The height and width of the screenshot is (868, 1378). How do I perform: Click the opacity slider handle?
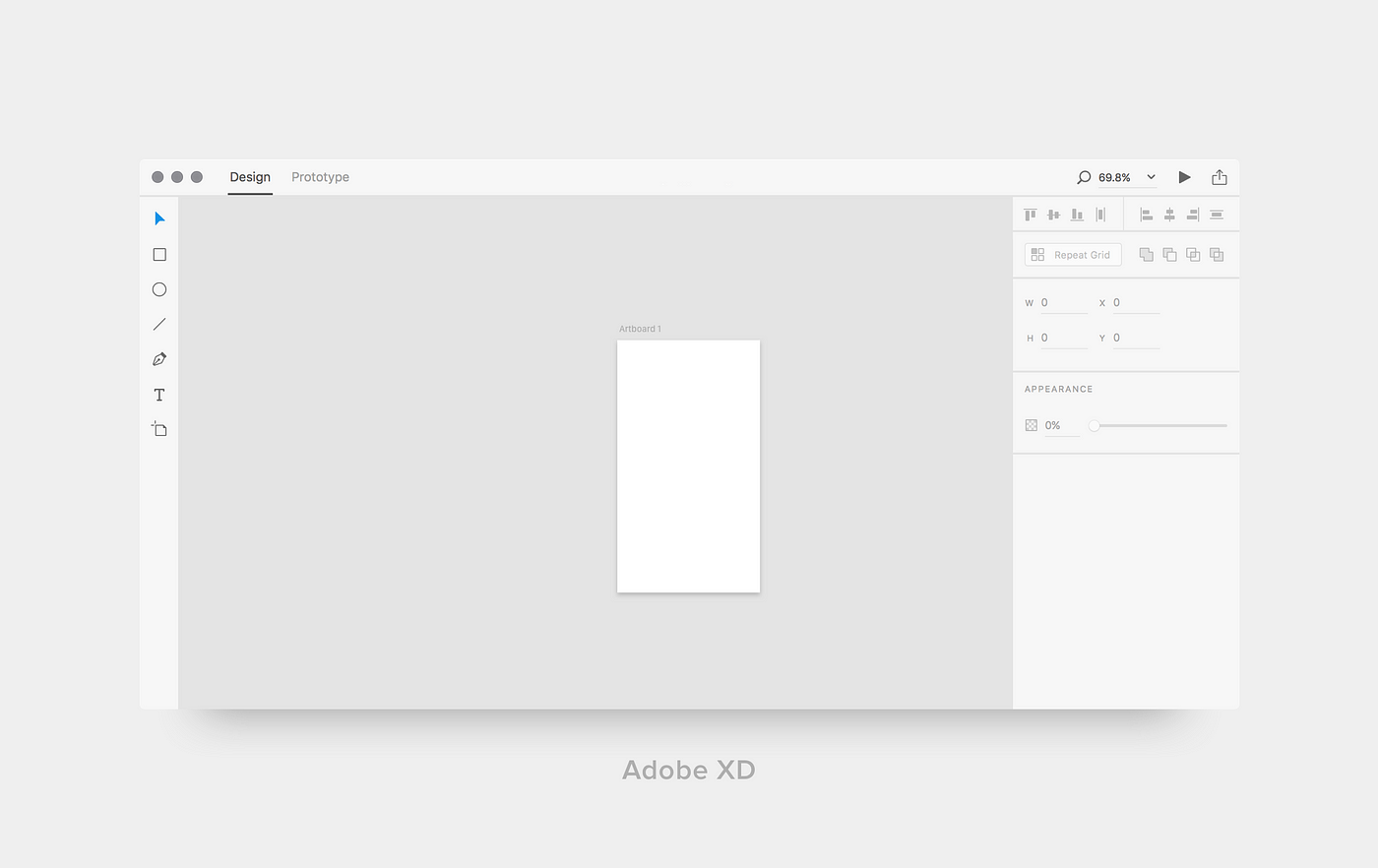tap(1094, 425)
